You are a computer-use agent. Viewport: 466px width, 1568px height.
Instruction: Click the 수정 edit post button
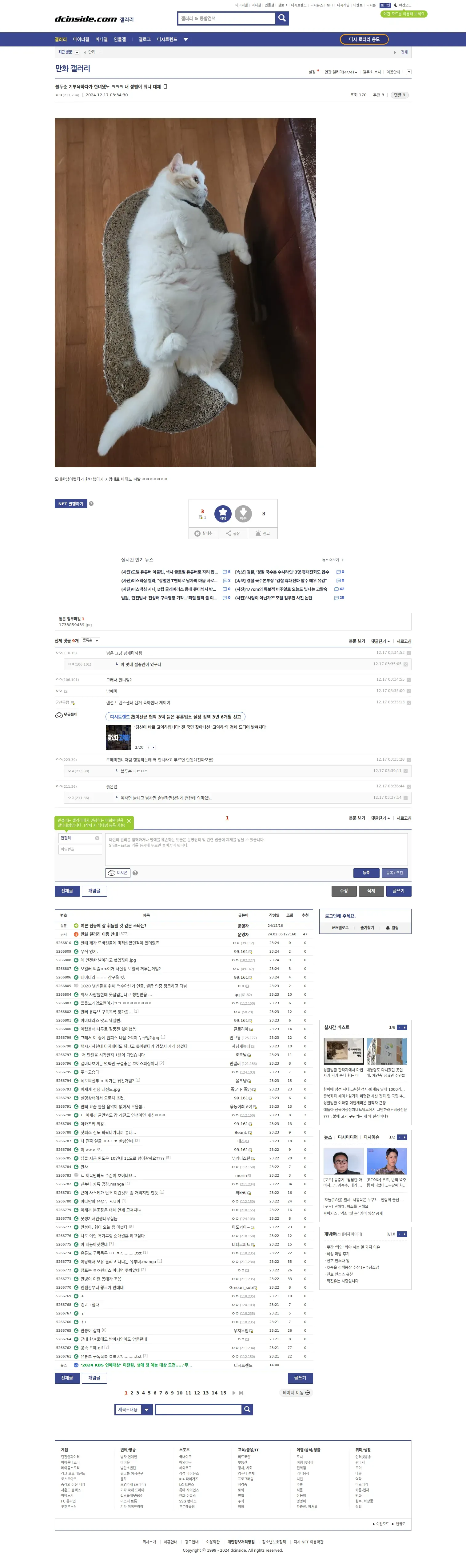coord(344,890)
